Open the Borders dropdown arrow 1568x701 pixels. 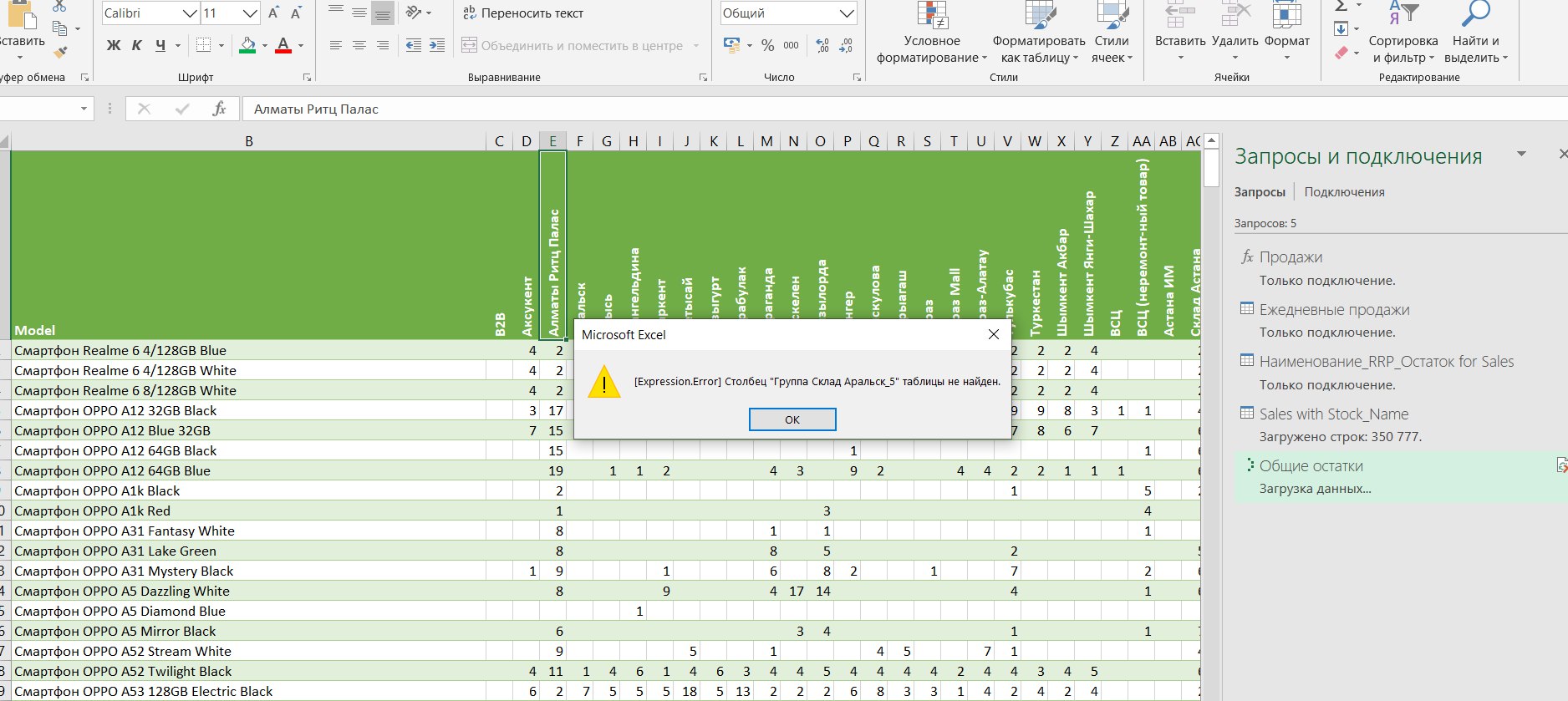click(x=221, y=45)
